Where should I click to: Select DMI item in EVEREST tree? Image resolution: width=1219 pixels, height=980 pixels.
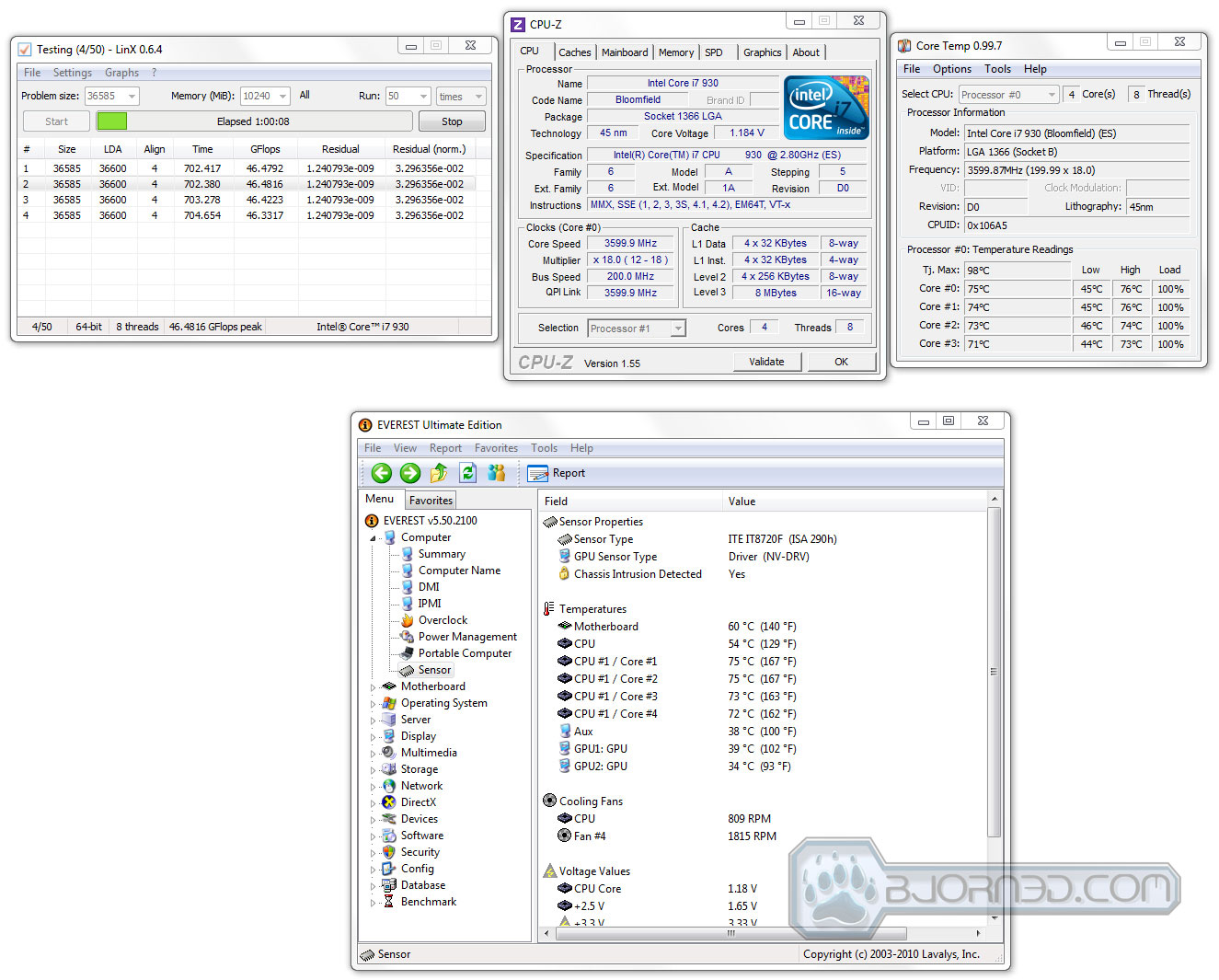(x=429, y=587)
